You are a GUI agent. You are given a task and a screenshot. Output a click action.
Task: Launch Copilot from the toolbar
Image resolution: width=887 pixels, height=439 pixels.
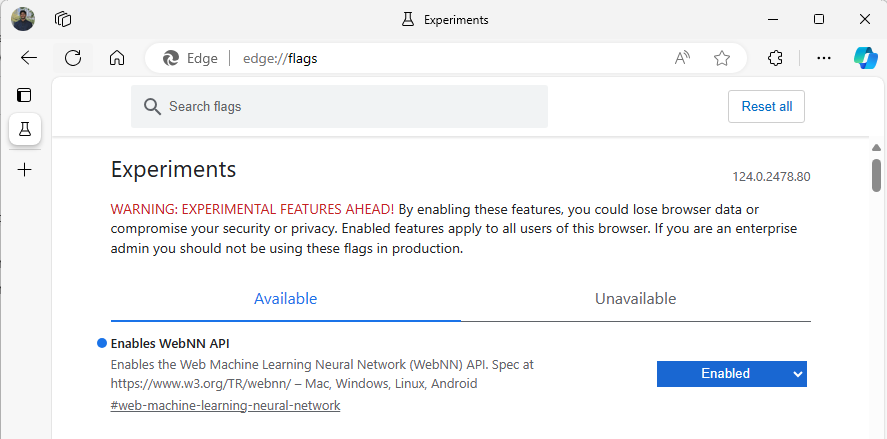click(x=865, y=58)
